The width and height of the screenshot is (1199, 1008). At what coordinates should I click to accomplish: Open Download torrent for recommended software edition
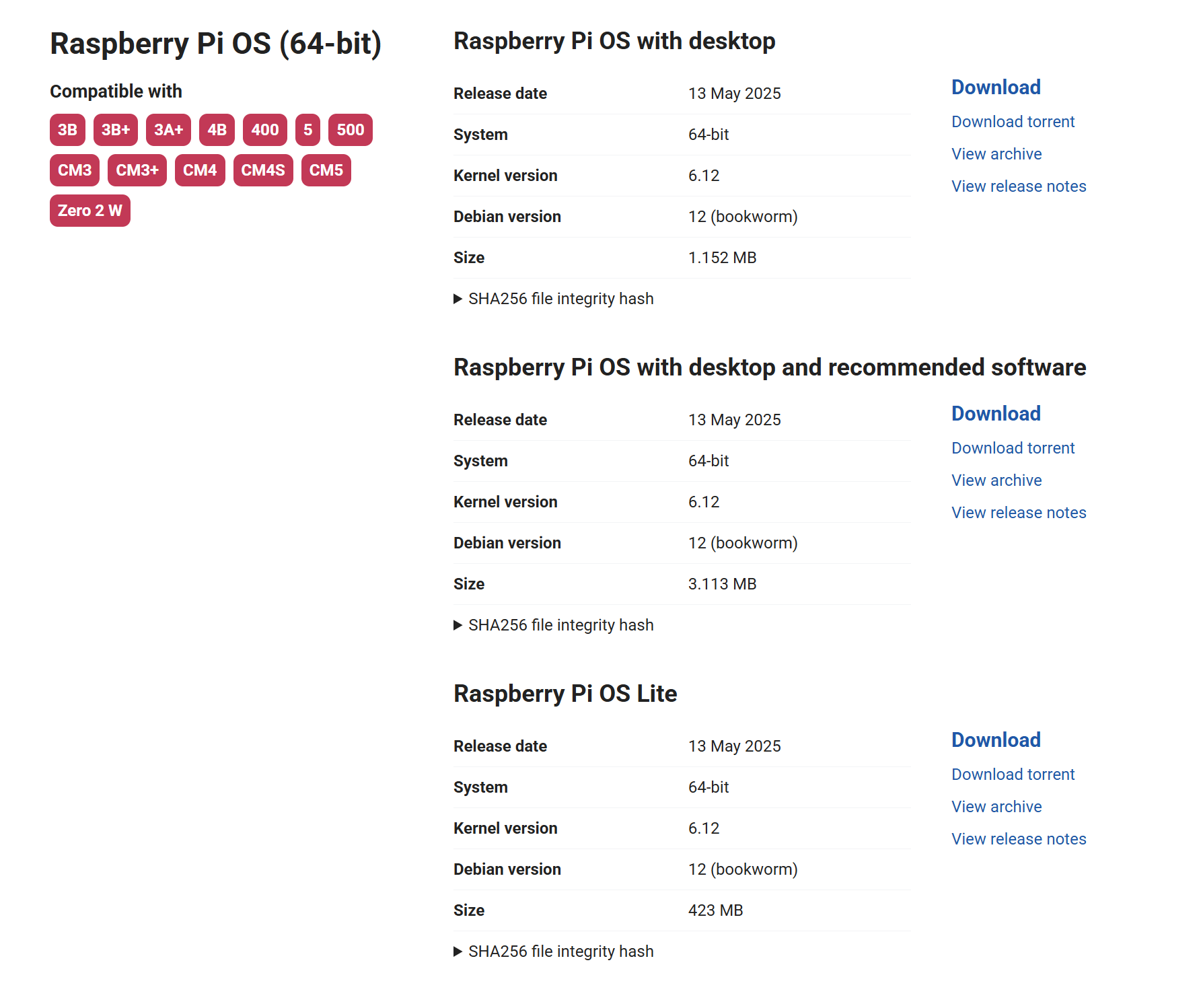pos(1013,448)
